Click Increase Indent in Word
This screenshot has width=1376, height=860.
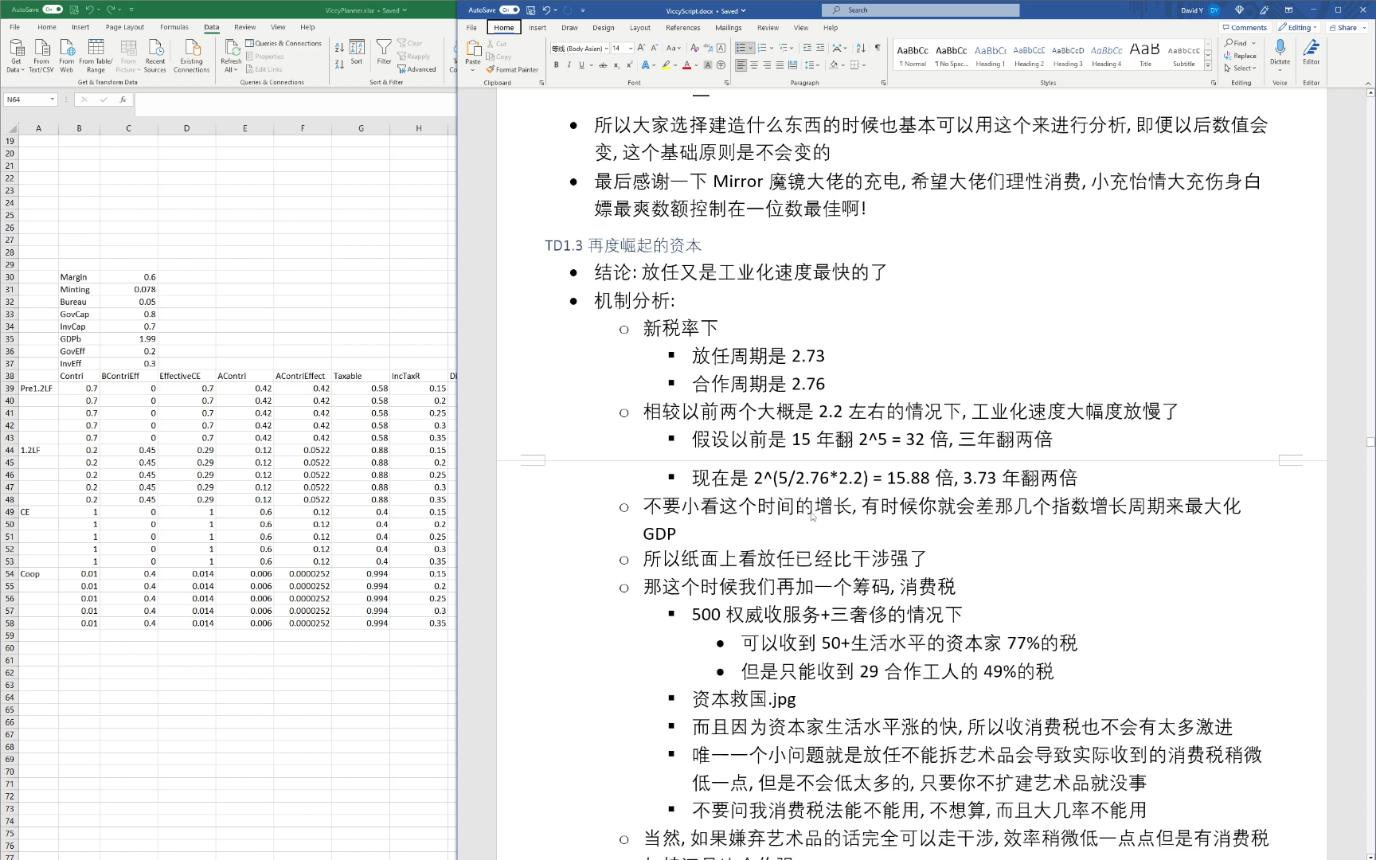click(x=822, y=48)
